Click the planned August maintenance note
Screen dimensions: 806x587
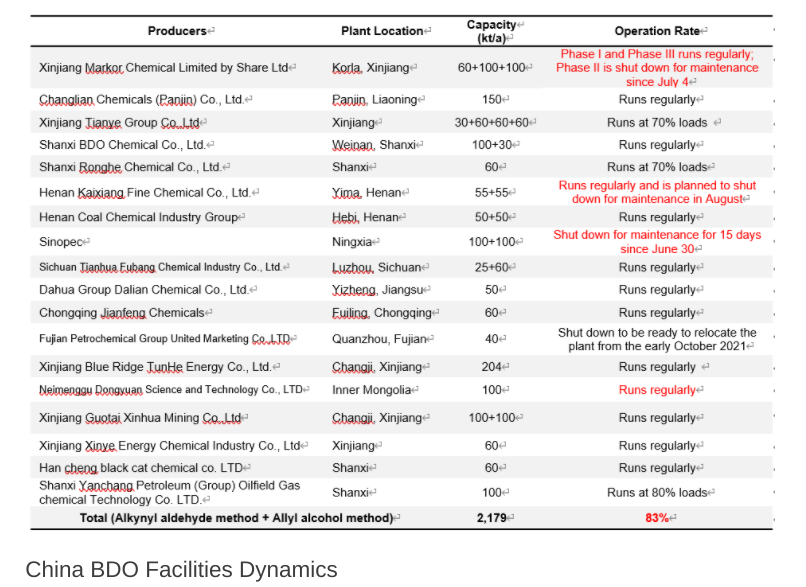pyautogui.click(x=657, y=192)
